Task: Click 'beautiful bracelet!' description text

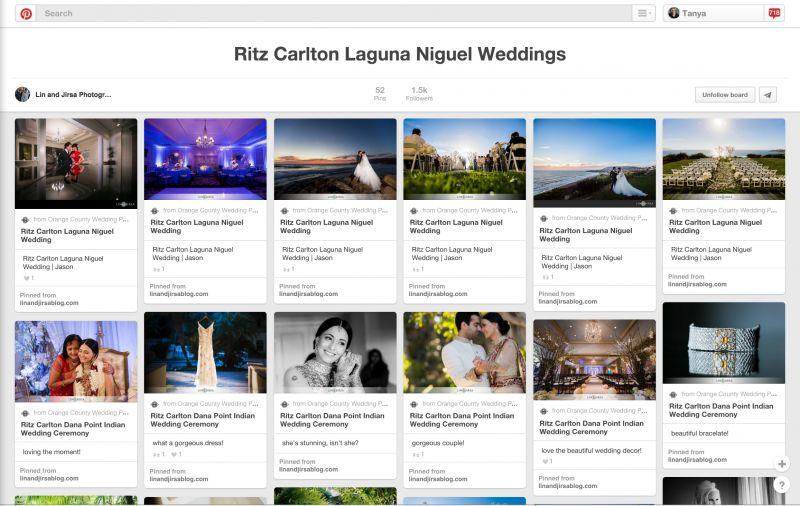Action: [x=699, y=433]
